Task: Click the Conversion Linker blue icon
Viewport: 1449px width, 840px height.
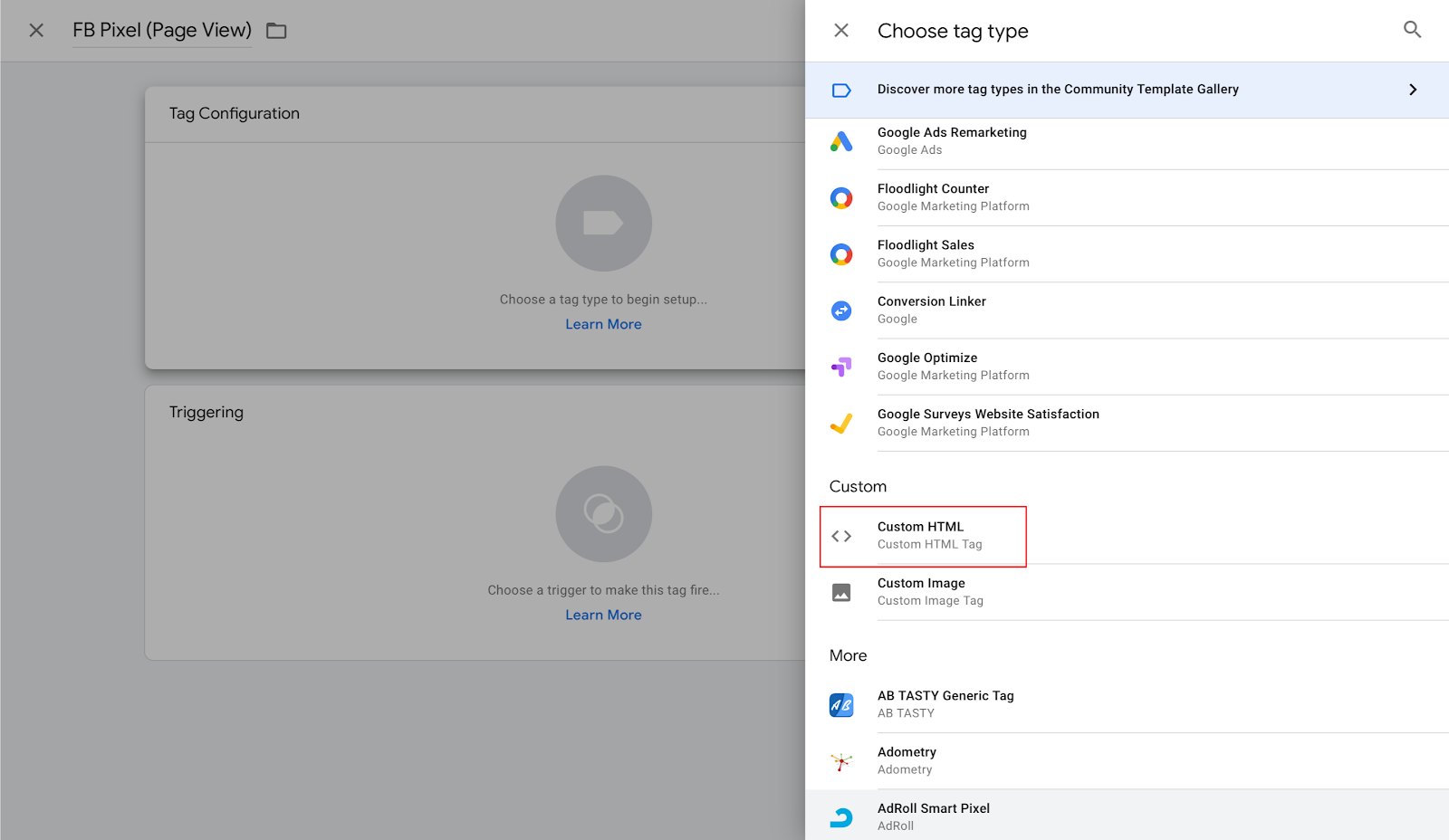Action: (841, 310)
